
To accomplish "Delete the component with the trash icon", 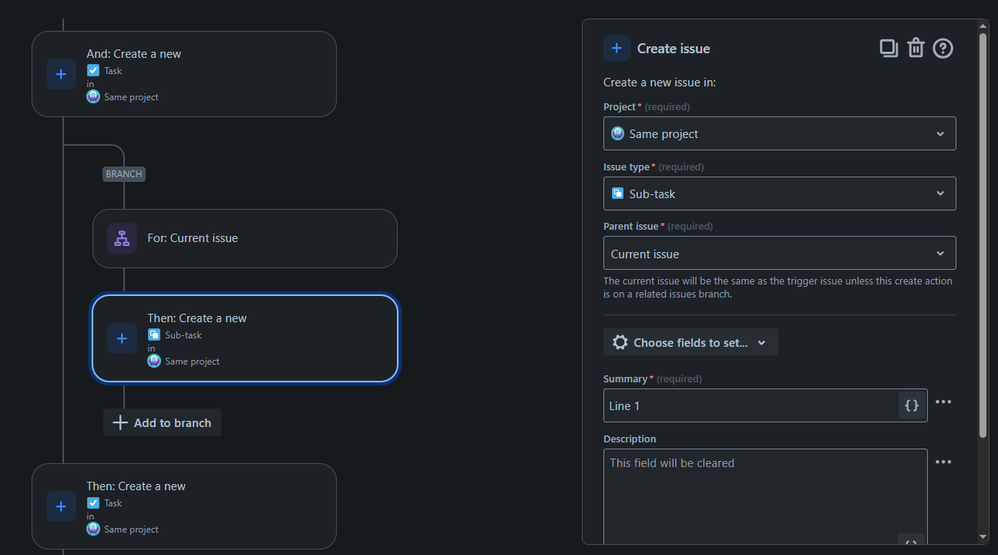I will point(915,48).
